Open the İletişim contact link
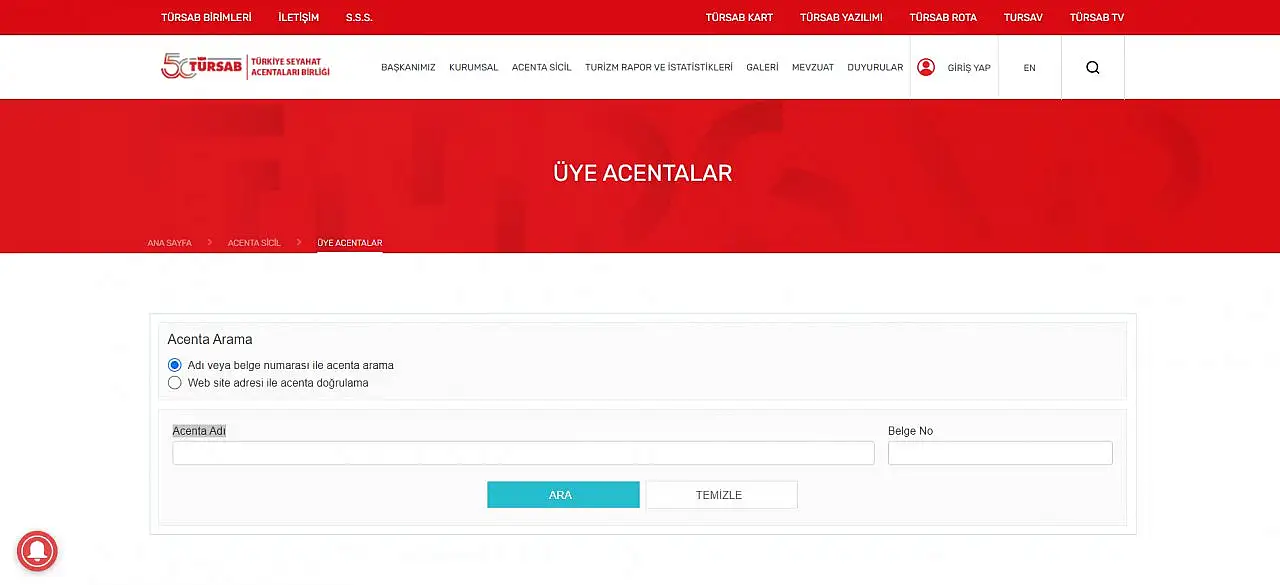Image resolution: width=1280 pixels, height=585 pixels. (298, 17)
